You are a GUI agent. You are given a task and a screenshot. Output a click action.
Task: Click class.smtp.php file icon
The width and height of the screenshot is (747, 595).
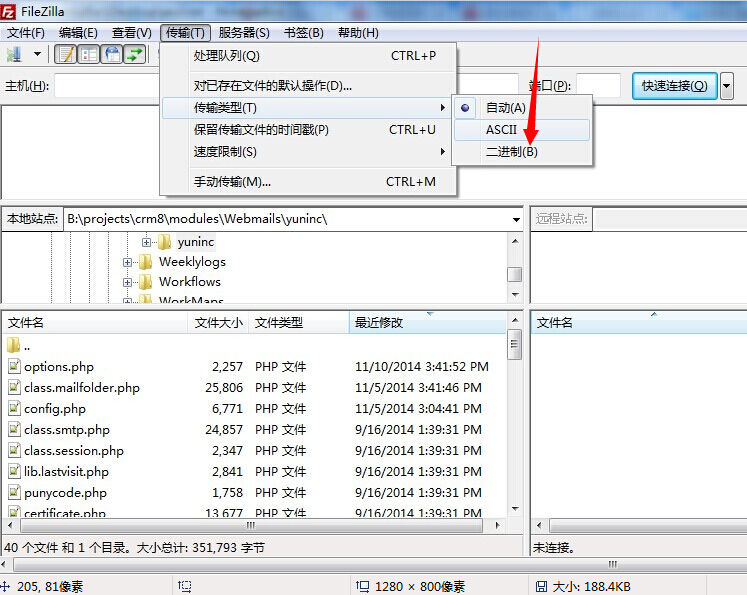coord(15,429)
